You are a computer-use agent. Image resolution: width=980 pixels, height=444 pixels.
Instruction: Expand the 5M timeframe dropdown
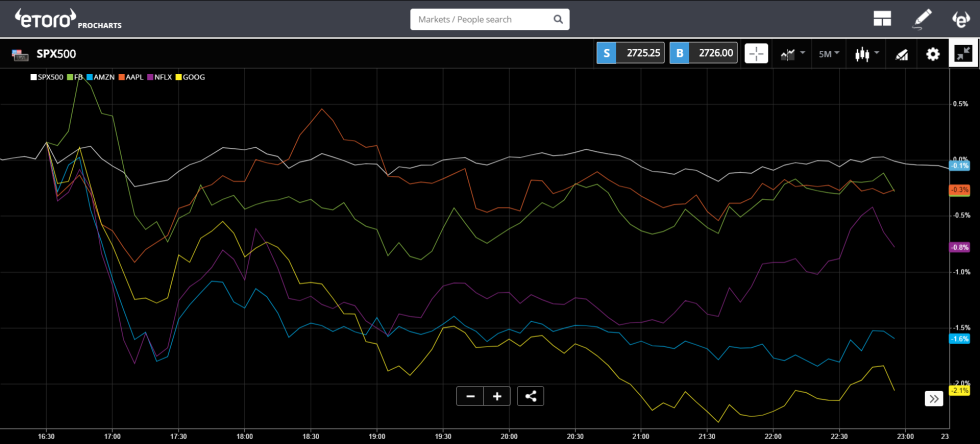click(x=829, y=54)
